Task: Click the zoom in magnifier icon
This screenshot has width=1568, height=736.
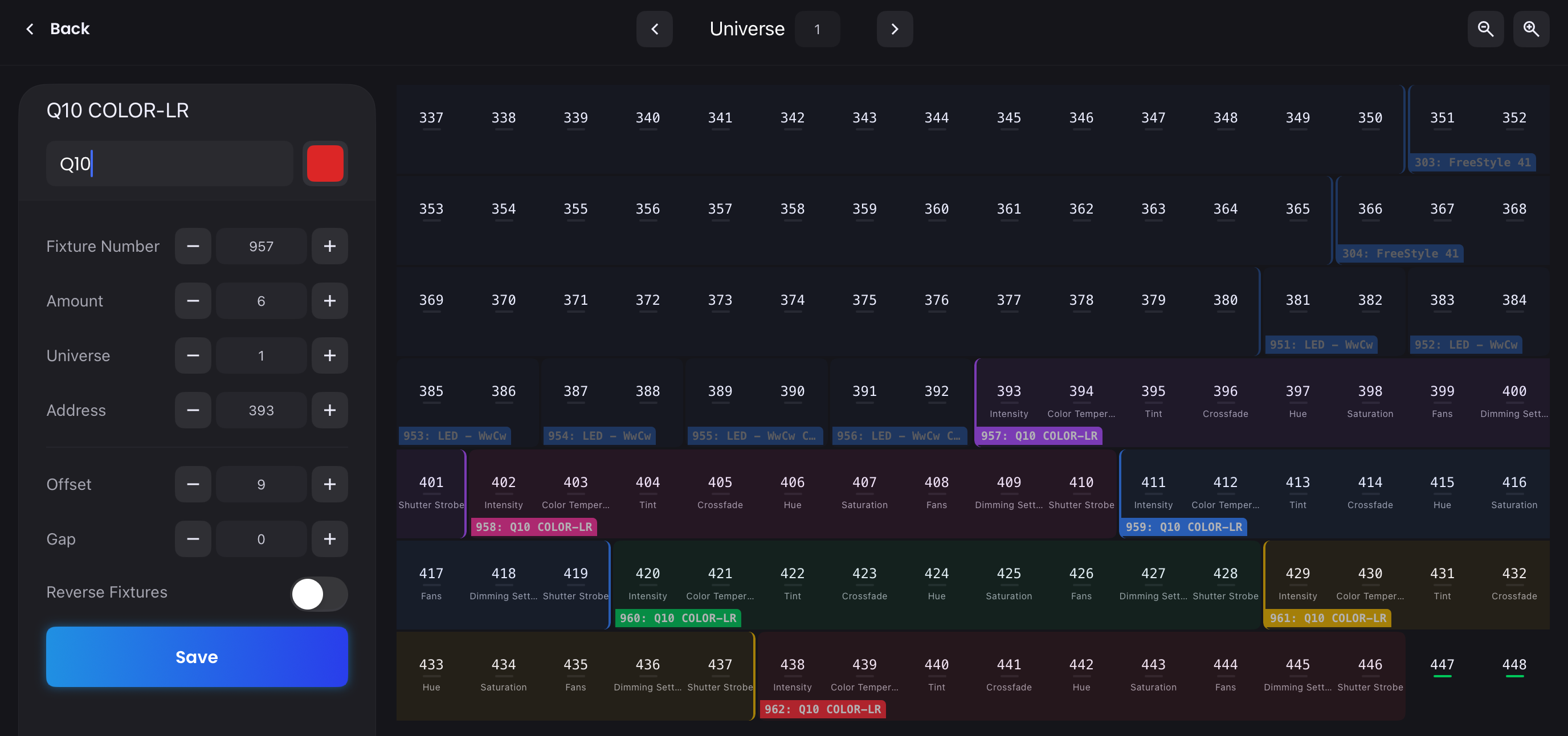Action: (x=1531, y=28)
